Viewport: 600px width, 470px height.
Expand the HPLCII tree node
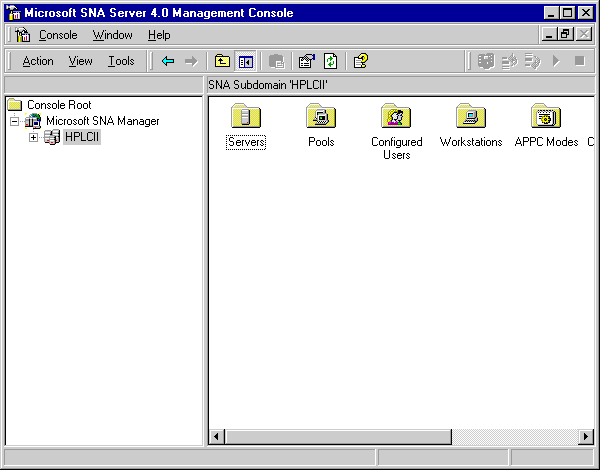[33, 137]
